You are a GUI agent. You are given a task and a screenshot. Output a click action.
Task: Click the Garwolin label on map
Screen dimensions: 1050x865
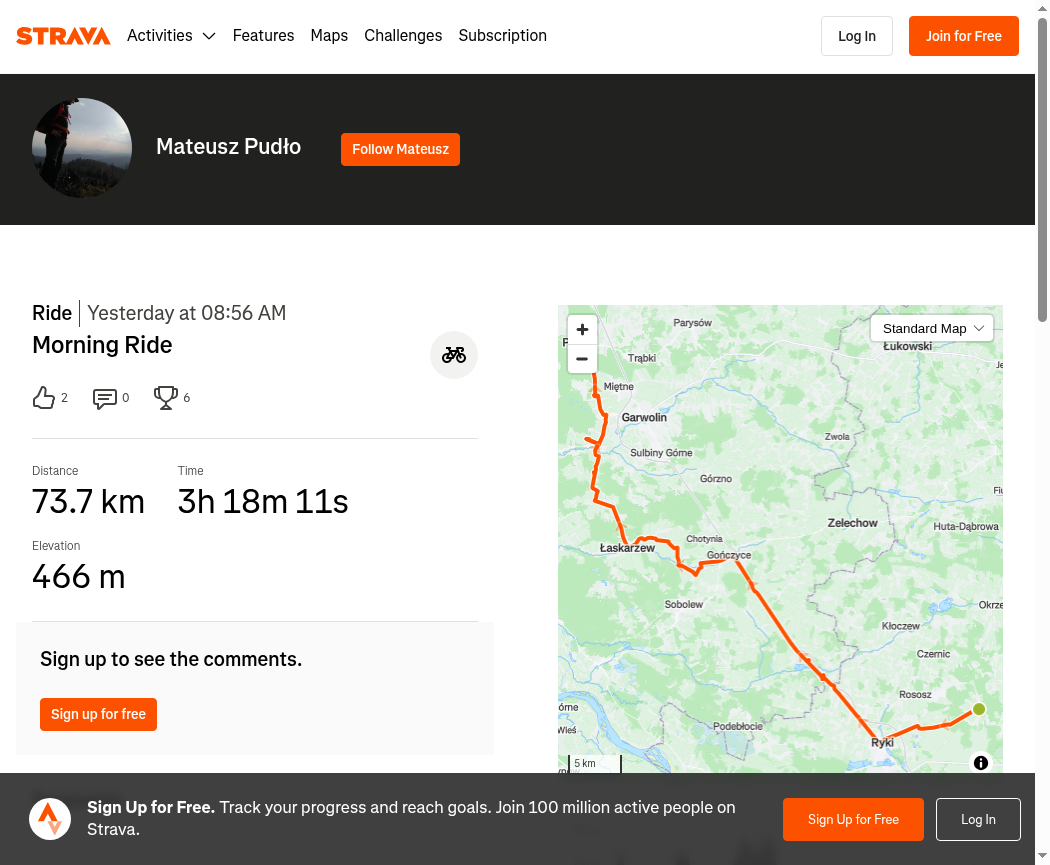[x=644, y=417]
